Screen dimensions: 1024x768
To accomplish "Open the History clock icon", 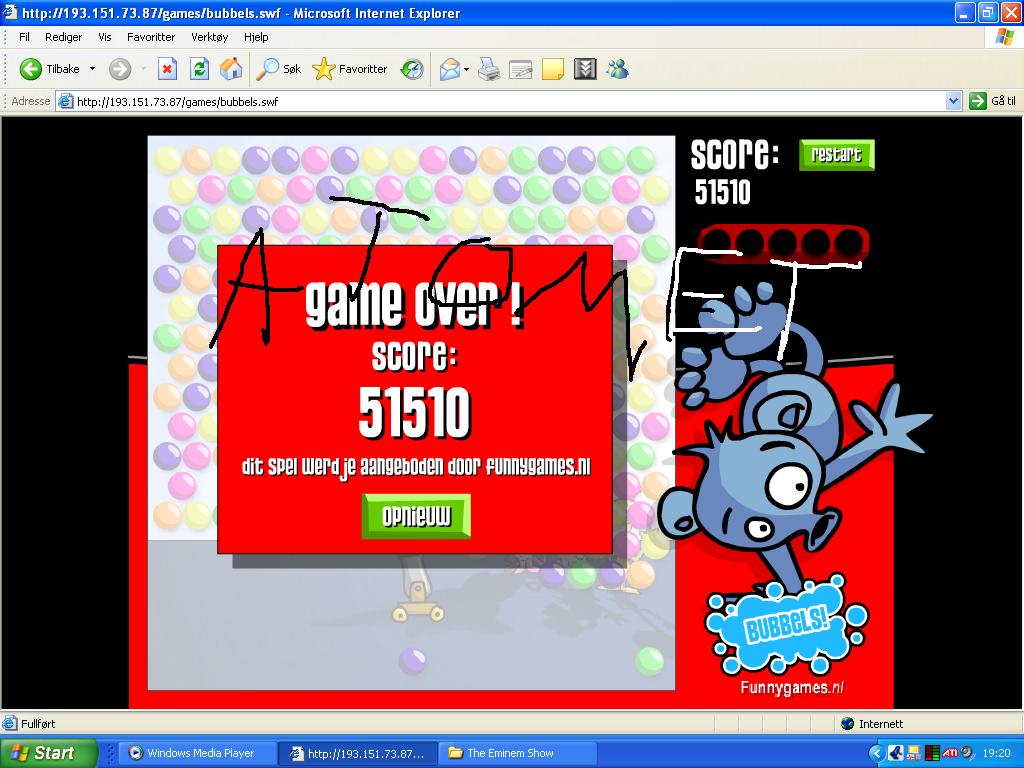I will click(x=412, y=69).
